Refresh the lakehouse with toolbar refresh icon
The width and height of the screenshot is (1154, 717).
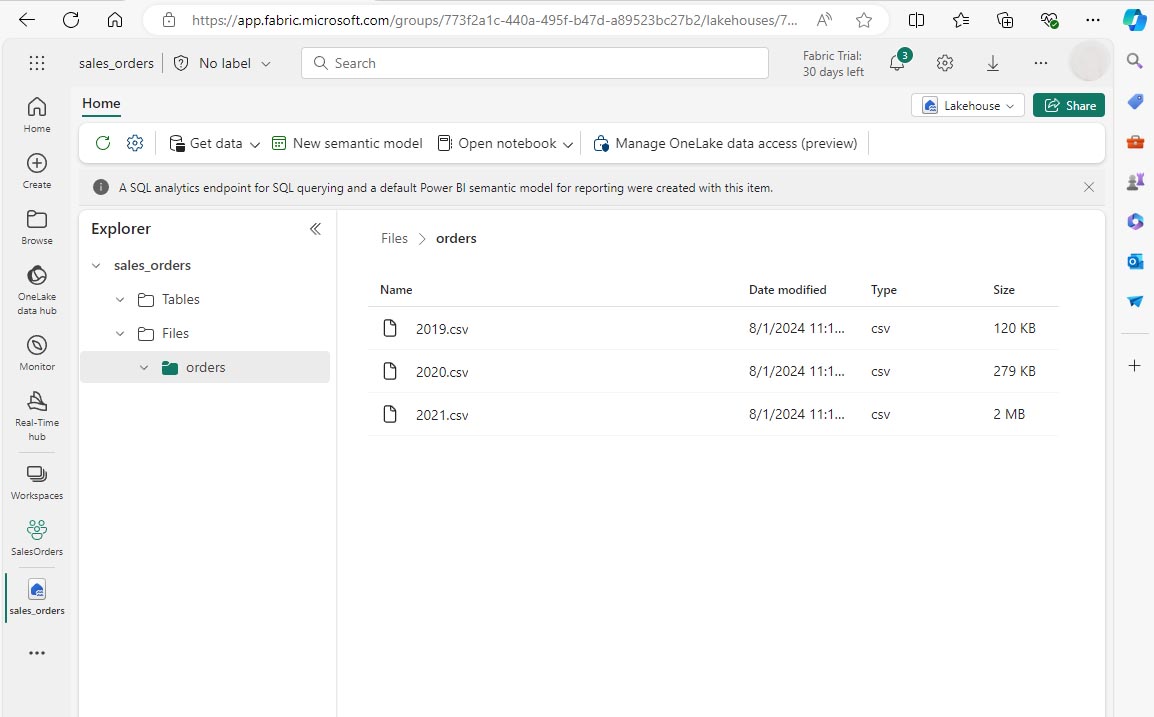tap(103, 143)
